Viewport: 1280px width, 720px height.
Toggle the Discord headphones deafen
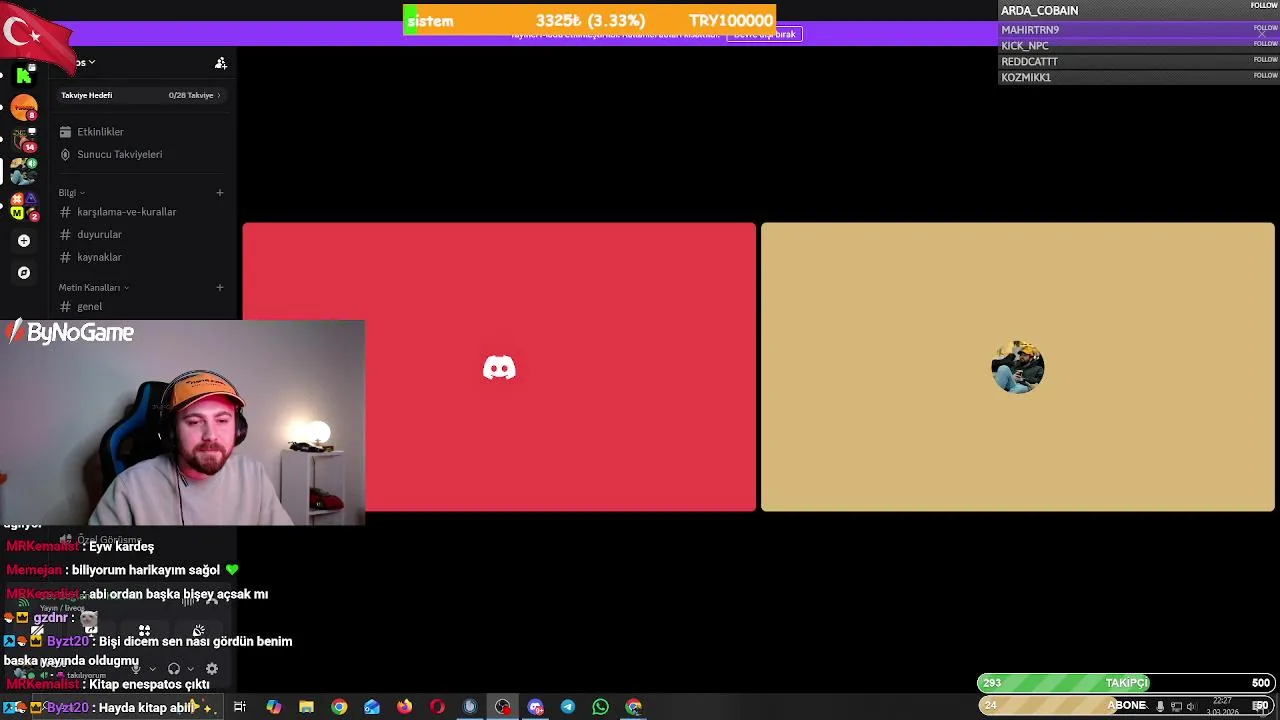(174, 669)
